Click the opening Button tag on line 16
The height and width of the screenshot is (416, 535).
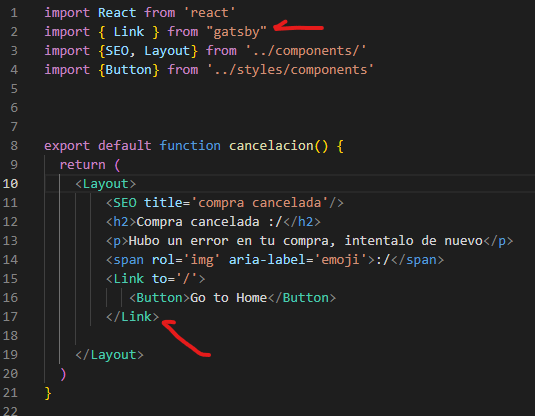click(159, 298)
